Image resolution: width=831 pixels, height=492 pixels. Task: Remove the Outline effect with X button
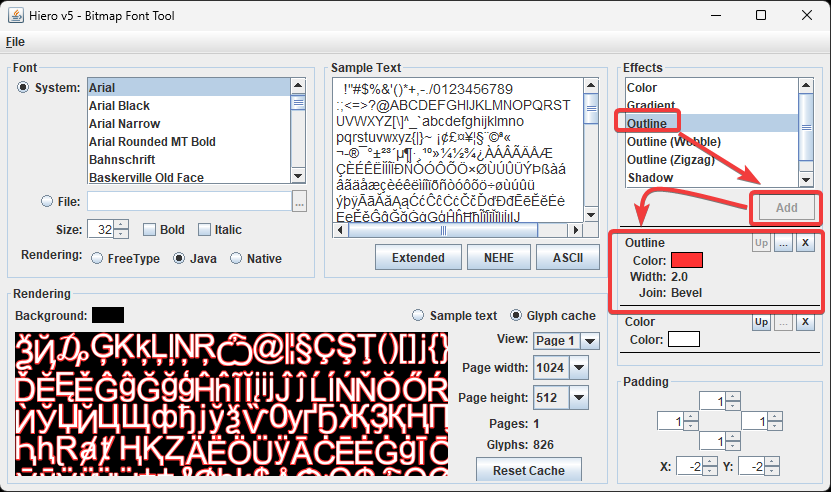tap(805, 243)
